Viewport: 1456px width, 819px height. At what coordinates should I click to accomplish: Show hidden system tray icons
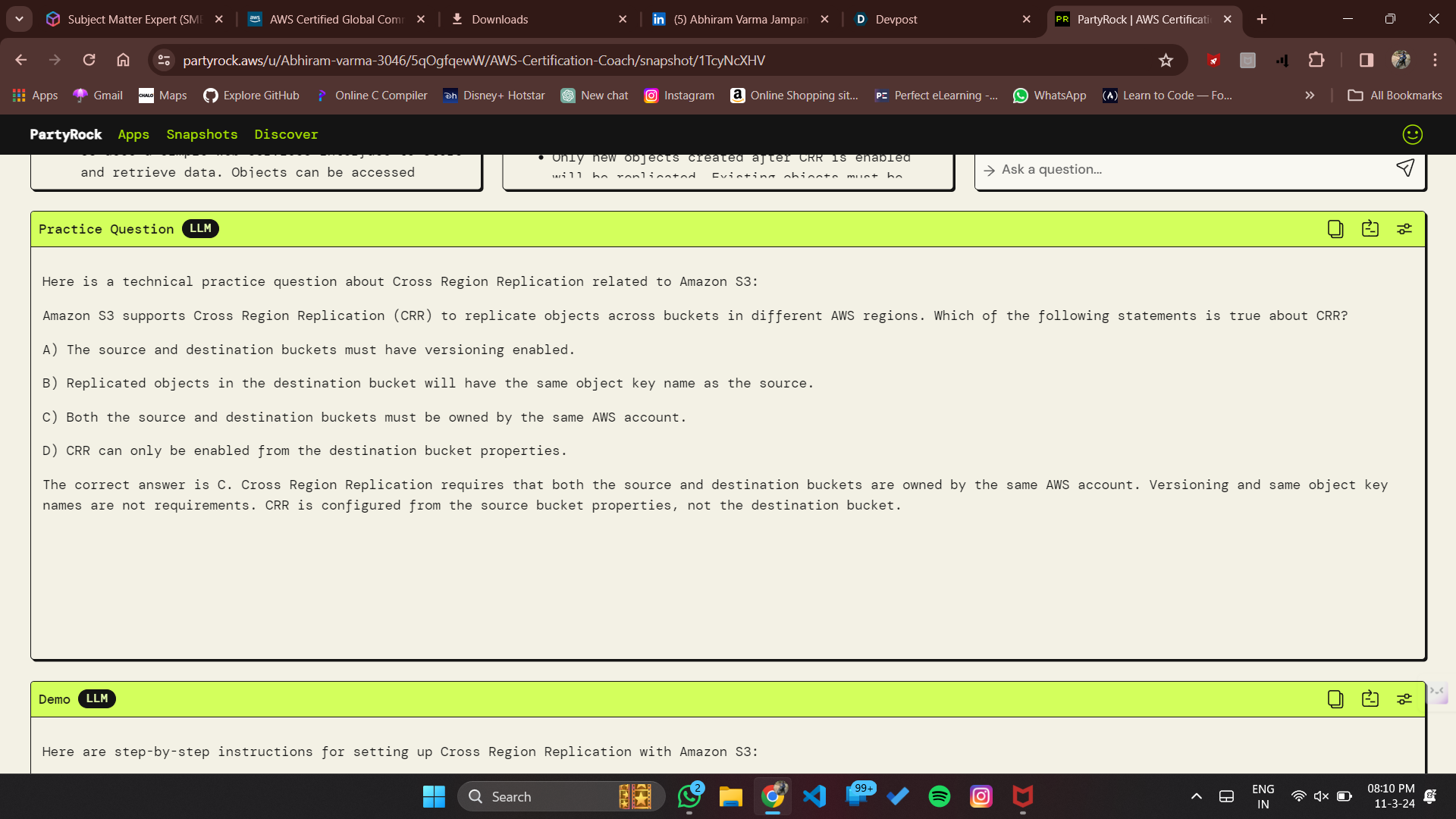tap(1196, 796)
